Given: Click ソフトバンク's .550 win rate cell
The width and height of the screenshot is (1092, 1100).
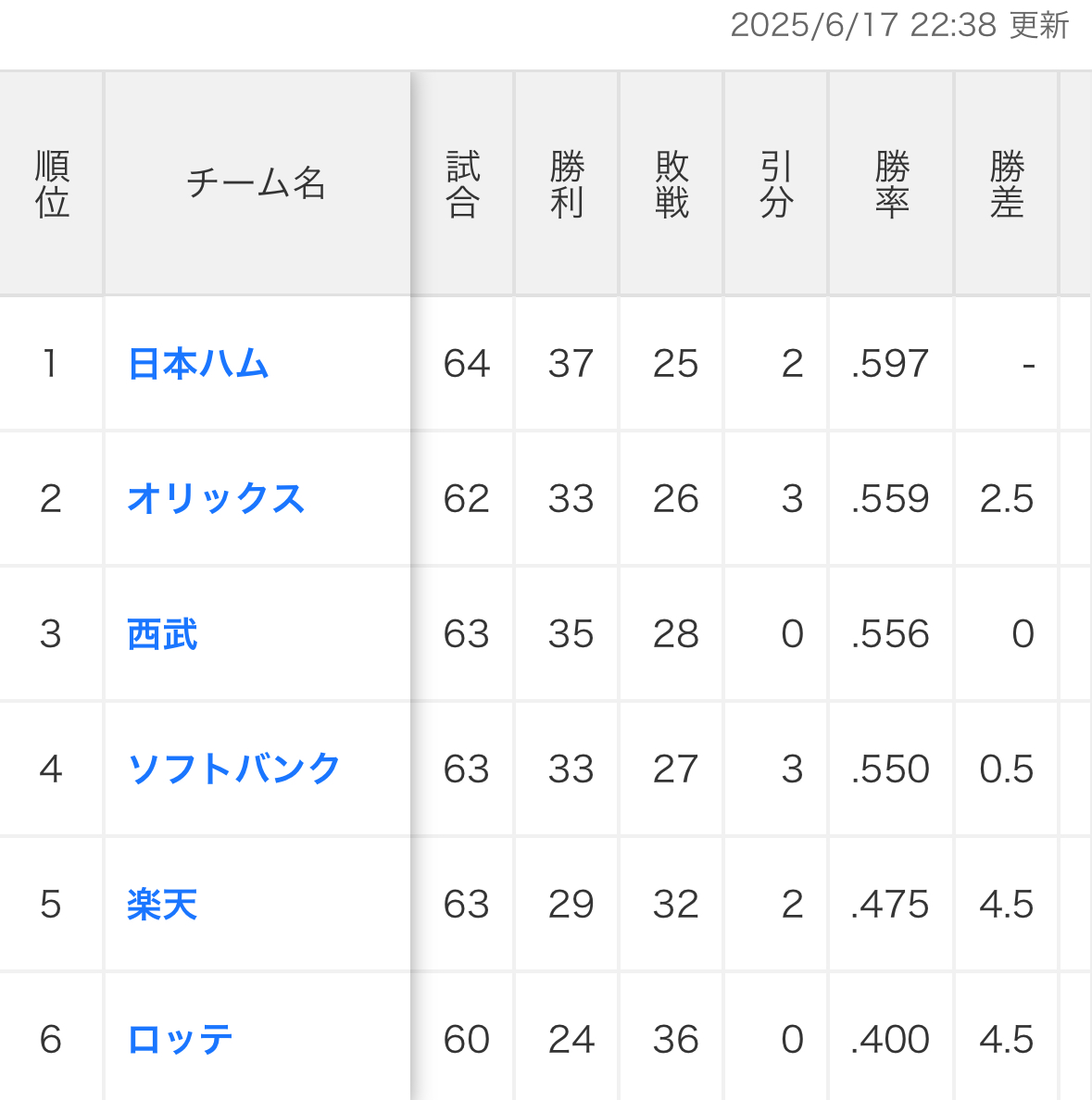Looking at the screenshot, I should tap(890, 769).
